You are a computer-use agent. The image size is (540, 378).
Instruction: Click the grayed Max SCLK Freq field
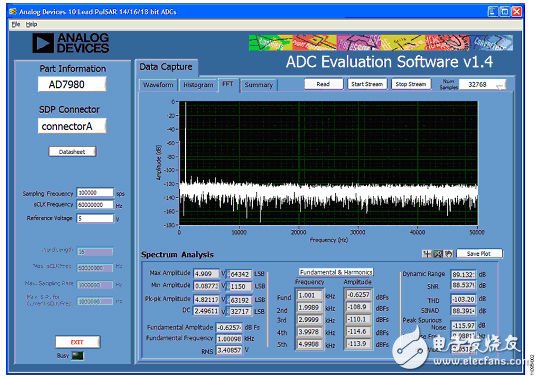pos(95,268)
